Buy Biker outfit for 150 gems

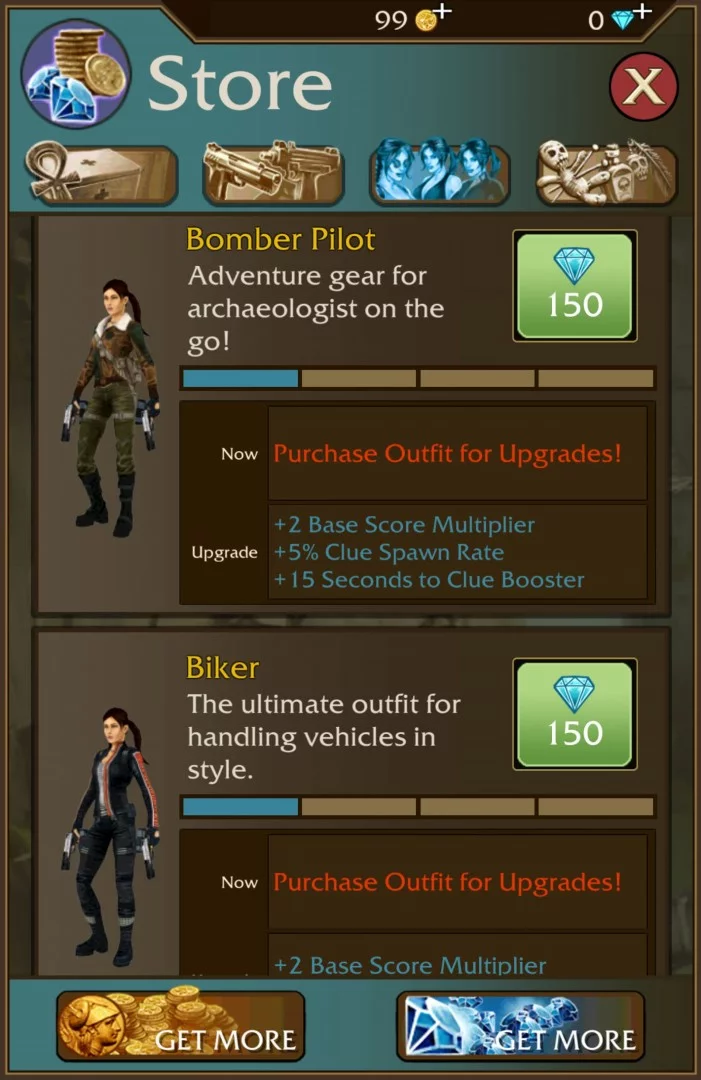(x=574, y=714)
